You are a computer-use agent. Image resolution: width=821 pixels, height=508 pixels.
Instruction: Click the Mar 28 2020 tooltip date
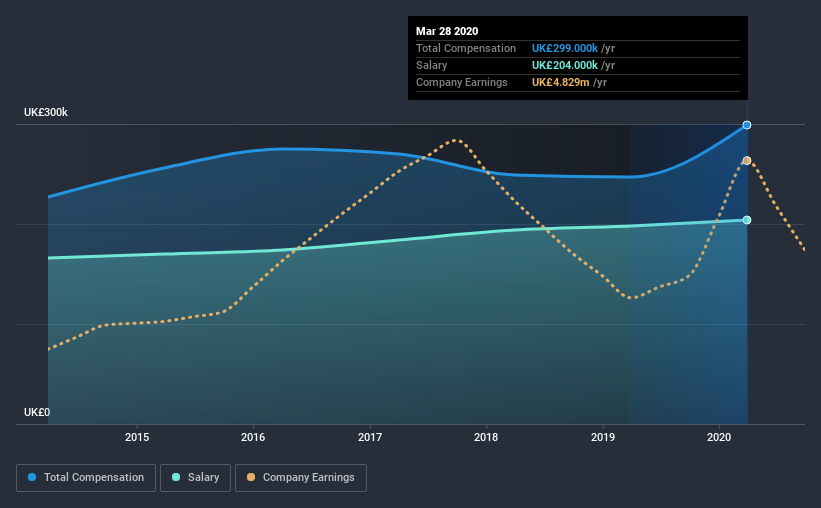(x=447, y=31)
